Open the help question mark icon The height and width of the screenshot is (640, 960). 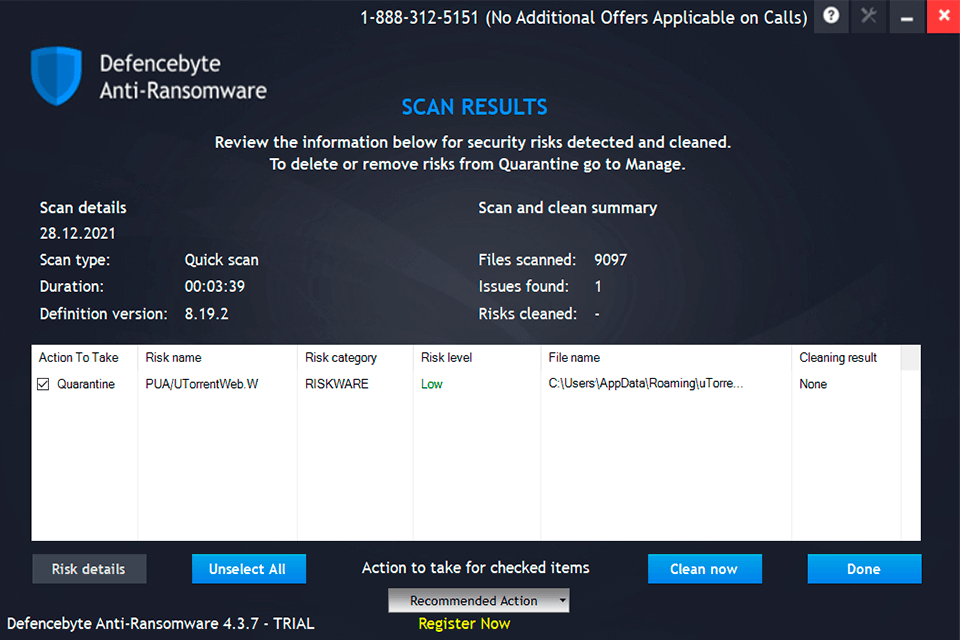831,16
